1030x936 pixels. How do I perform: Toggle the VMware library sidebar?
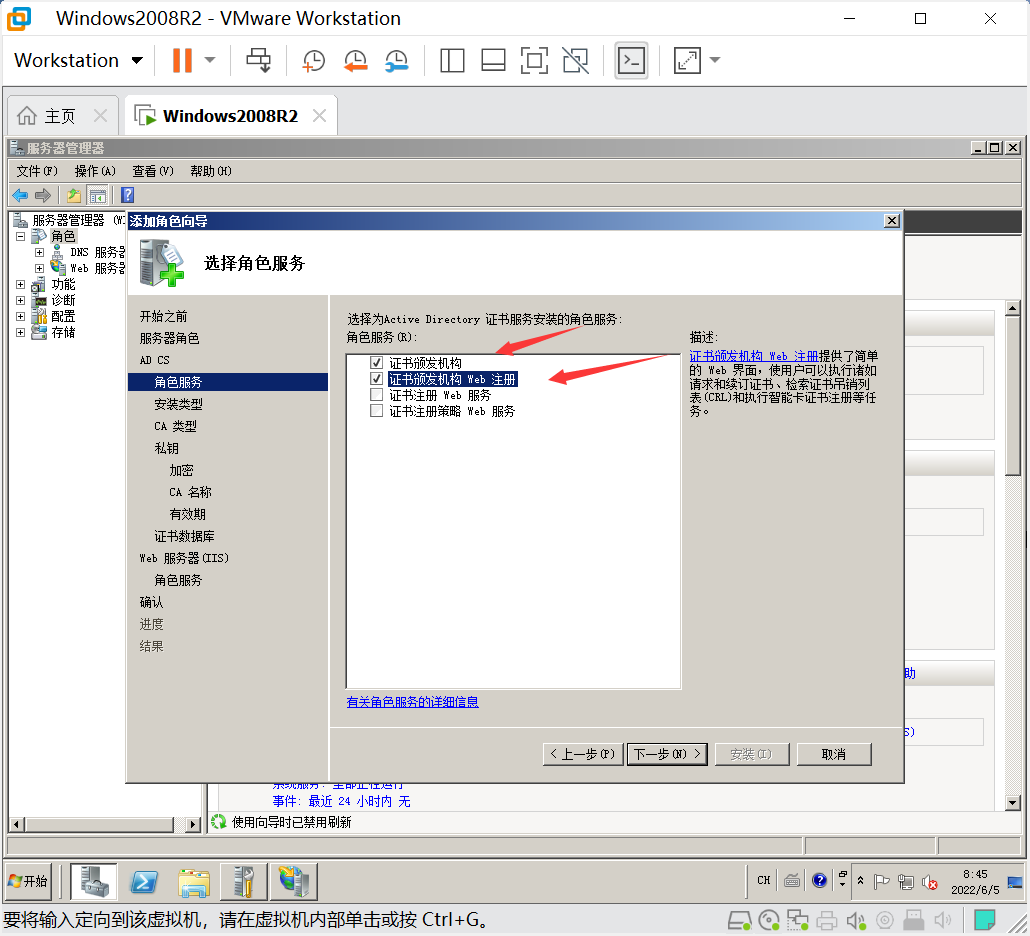452,60
